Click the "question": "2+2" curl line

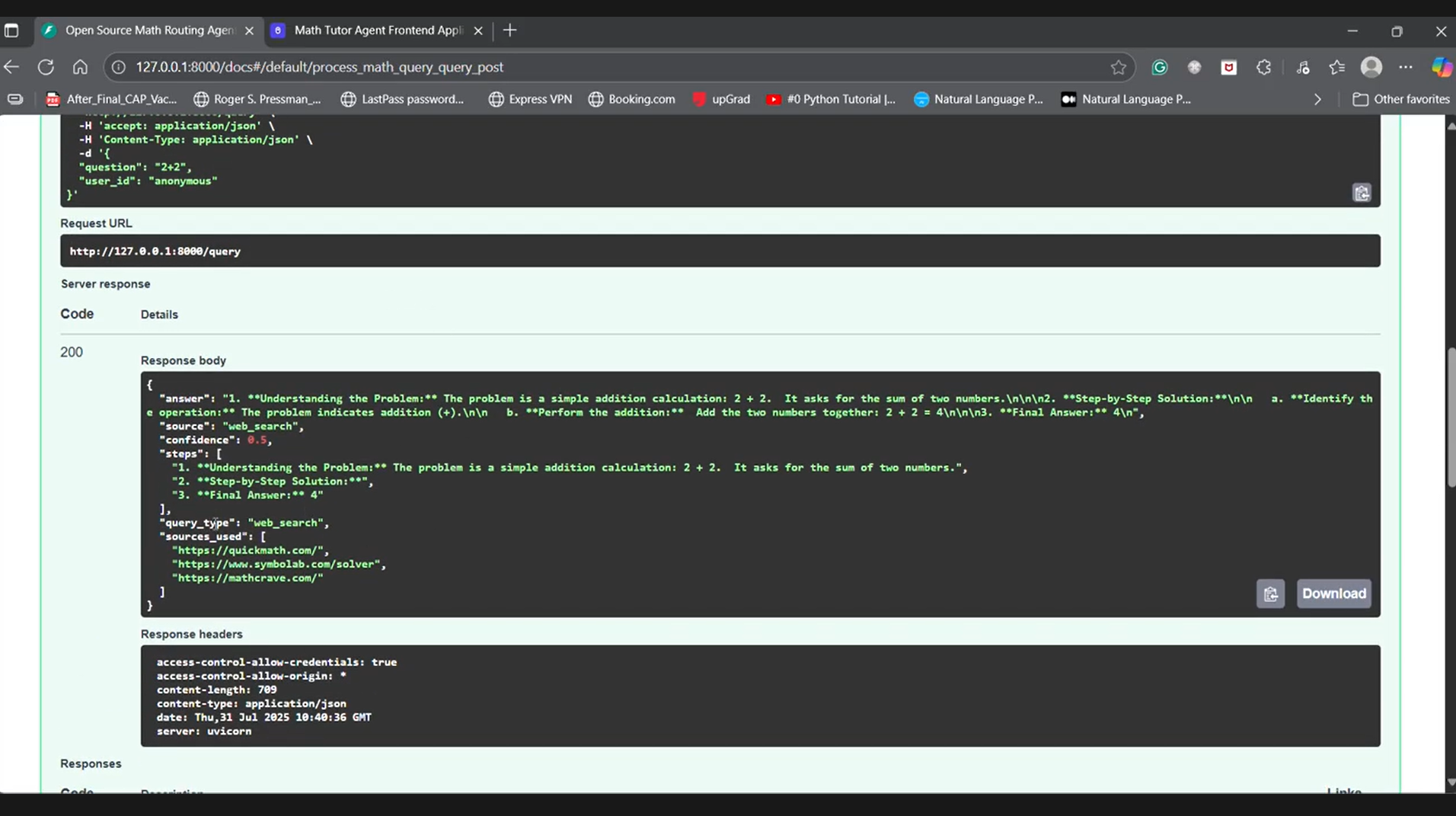[135, 168]
